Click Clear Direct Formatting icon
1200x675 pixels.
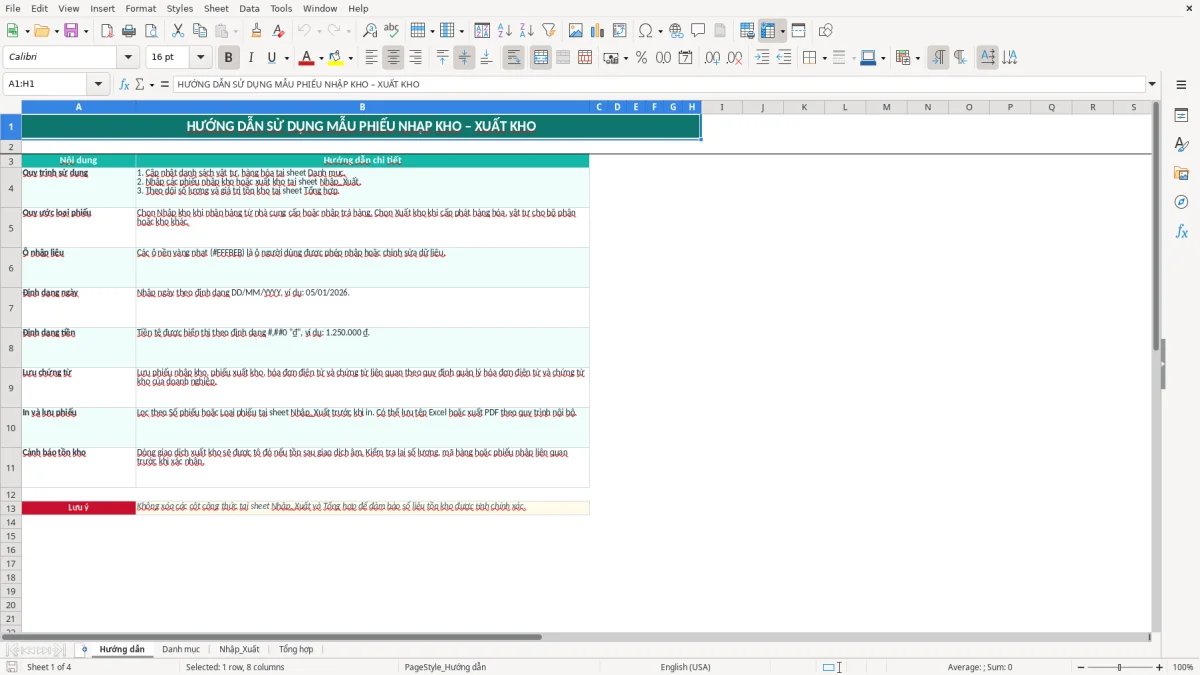click(279, 31)
